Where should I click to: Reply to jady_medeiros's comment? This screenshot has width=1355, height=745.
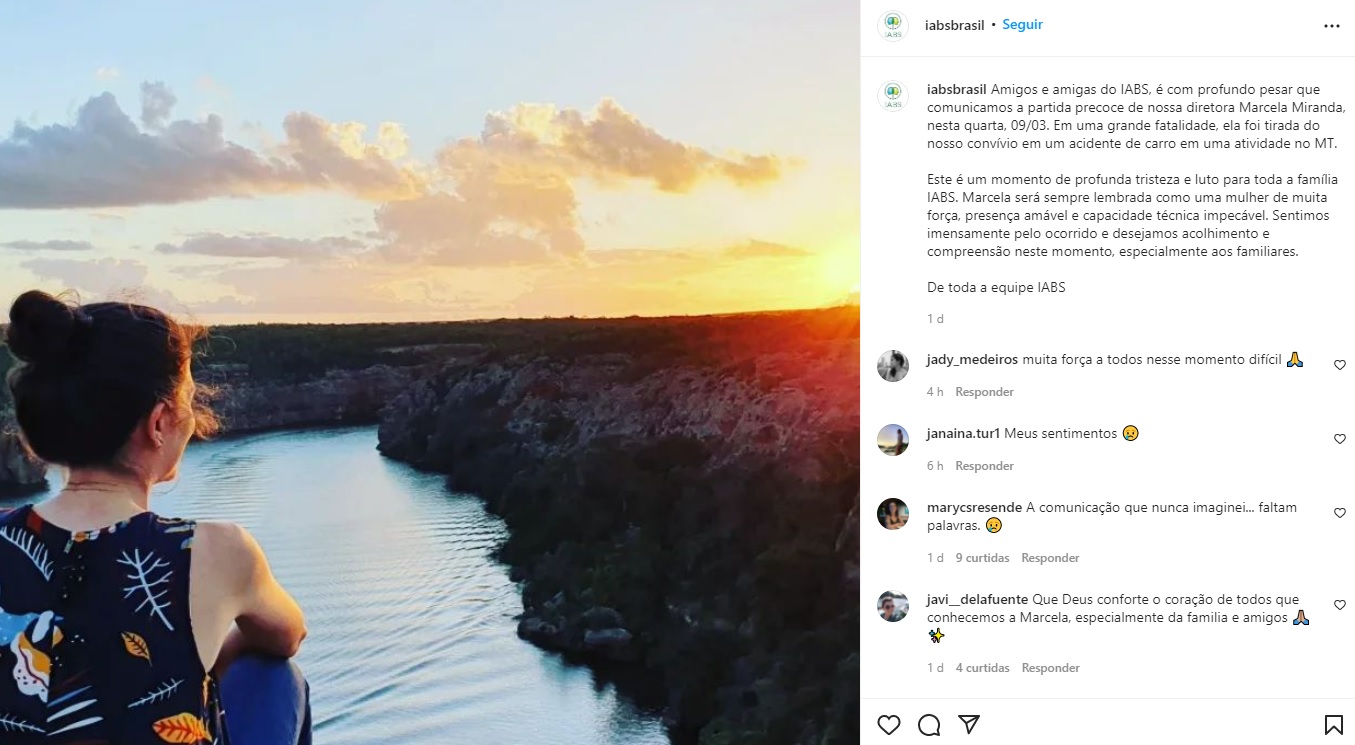(x=984, y=392)
